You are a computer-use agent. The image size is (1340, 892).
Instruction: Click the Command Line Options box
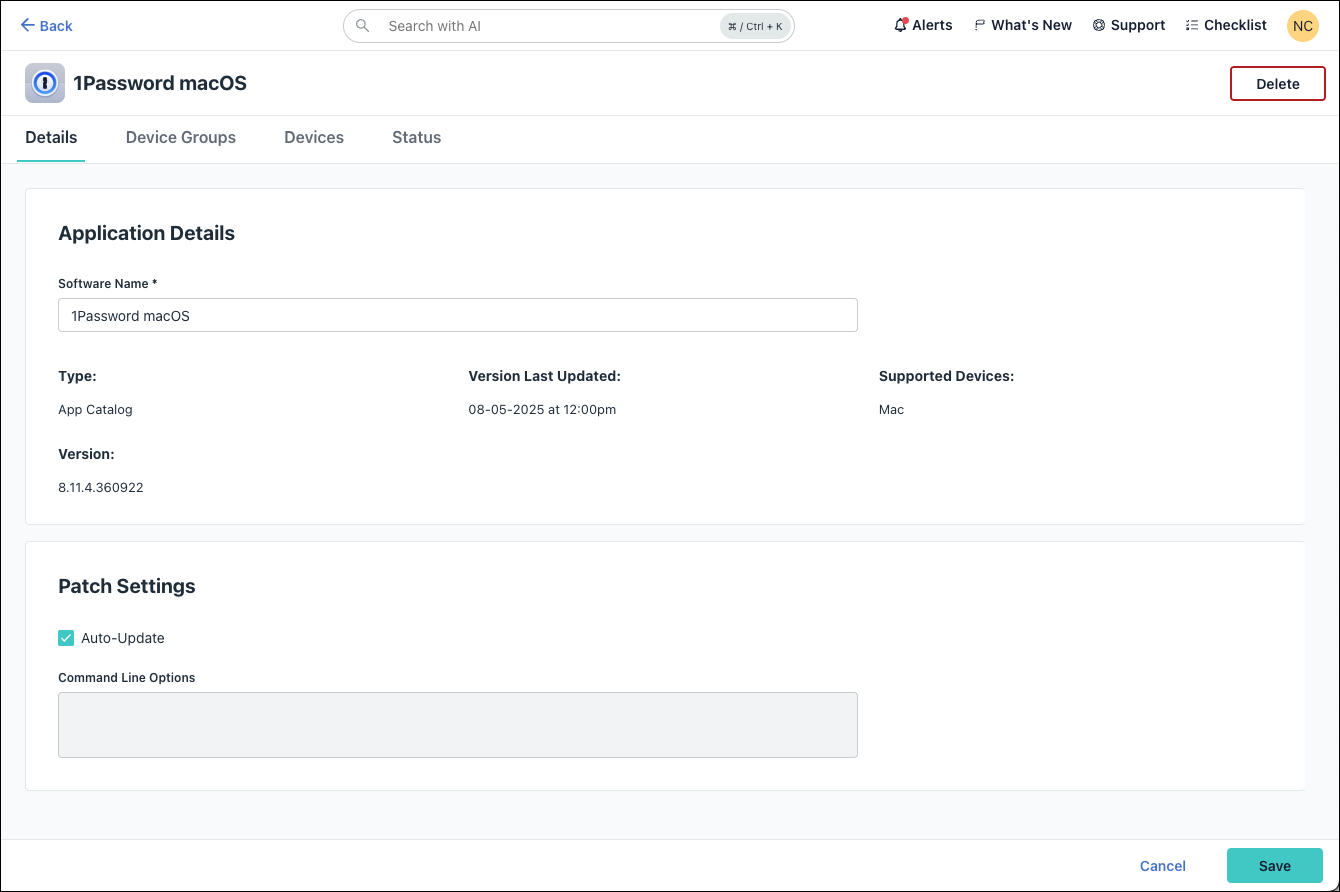tap(458, 725)
